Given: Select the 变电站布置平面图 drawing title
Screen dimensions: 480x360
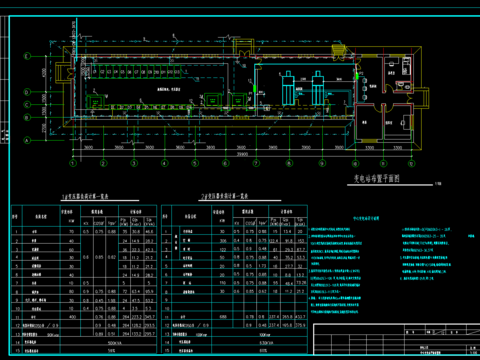Looking at the screenshot, I should (x=377, y=179).
